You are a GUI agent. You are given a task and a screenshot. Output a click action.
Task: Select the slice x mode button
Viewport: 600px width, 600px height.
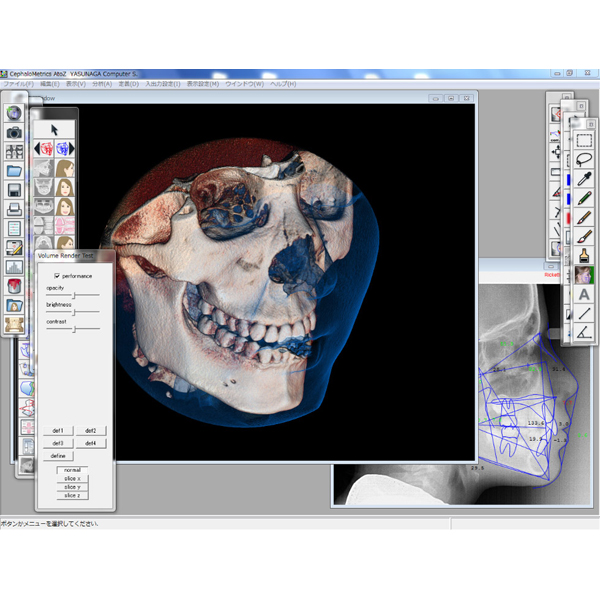click(72, 479)
